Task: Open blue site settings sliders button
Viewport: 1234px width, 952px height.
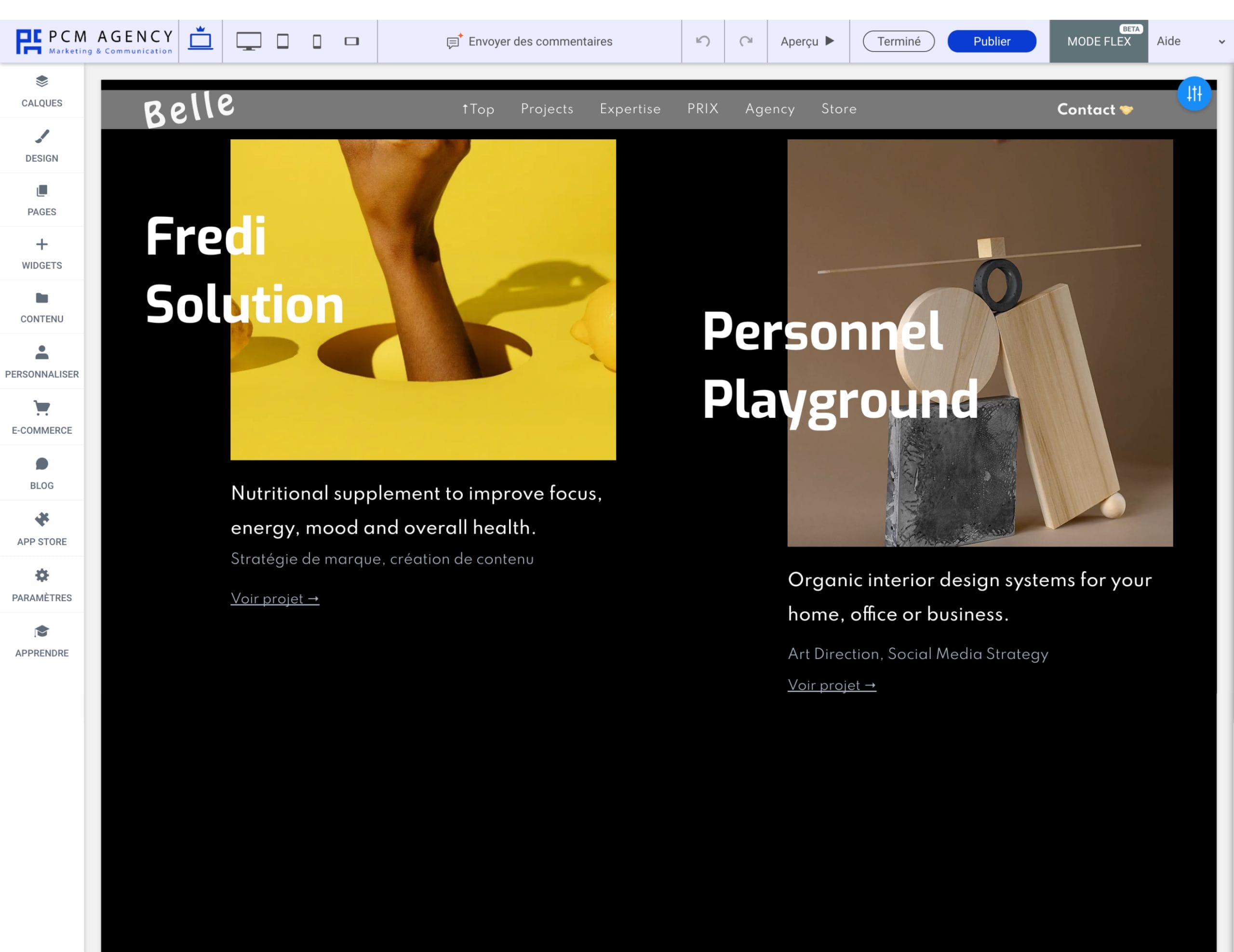Action: [1194, 93]
